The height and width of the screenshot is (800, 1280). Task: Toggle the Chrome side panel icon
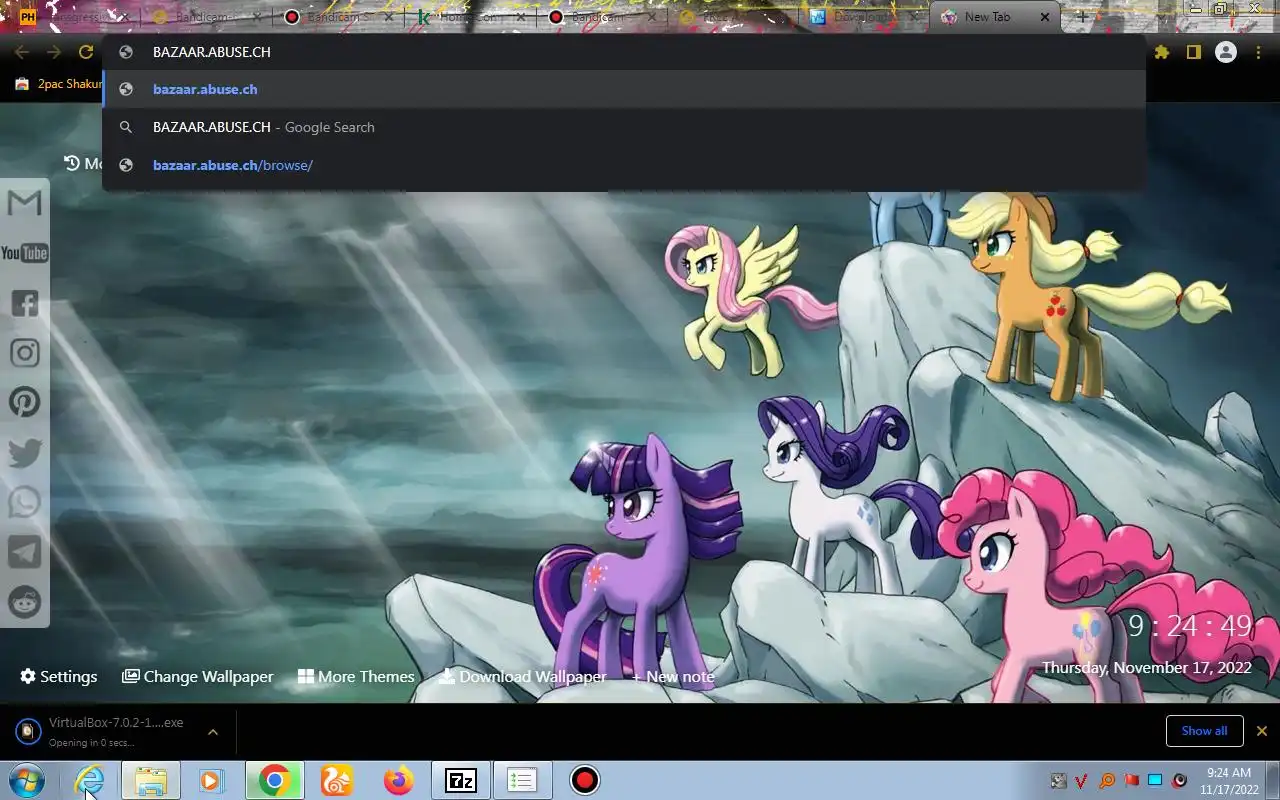coord(1193,52)
